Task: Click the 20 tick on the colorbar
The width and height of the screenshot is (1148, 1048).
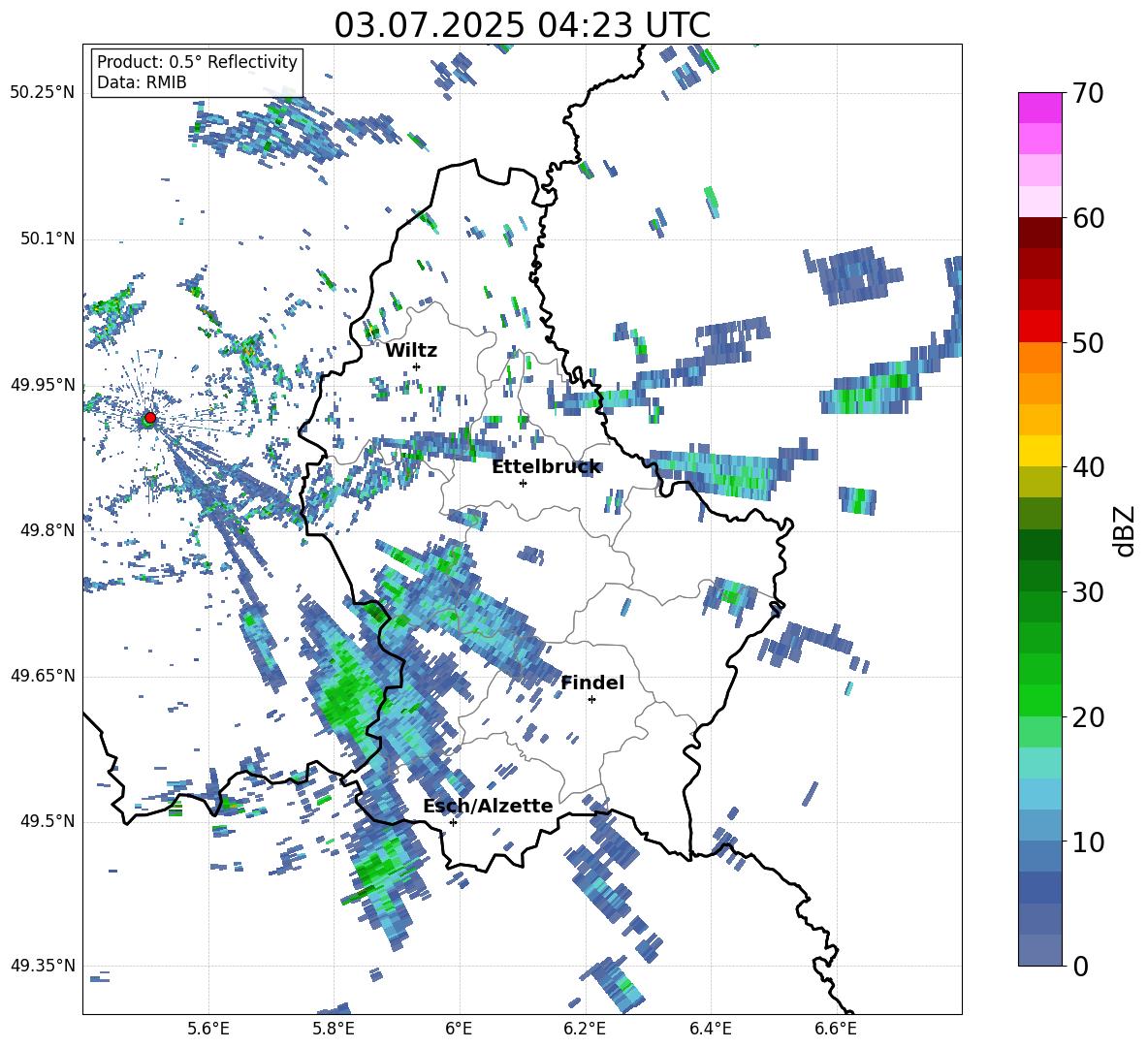Action: coord(1088,716)
